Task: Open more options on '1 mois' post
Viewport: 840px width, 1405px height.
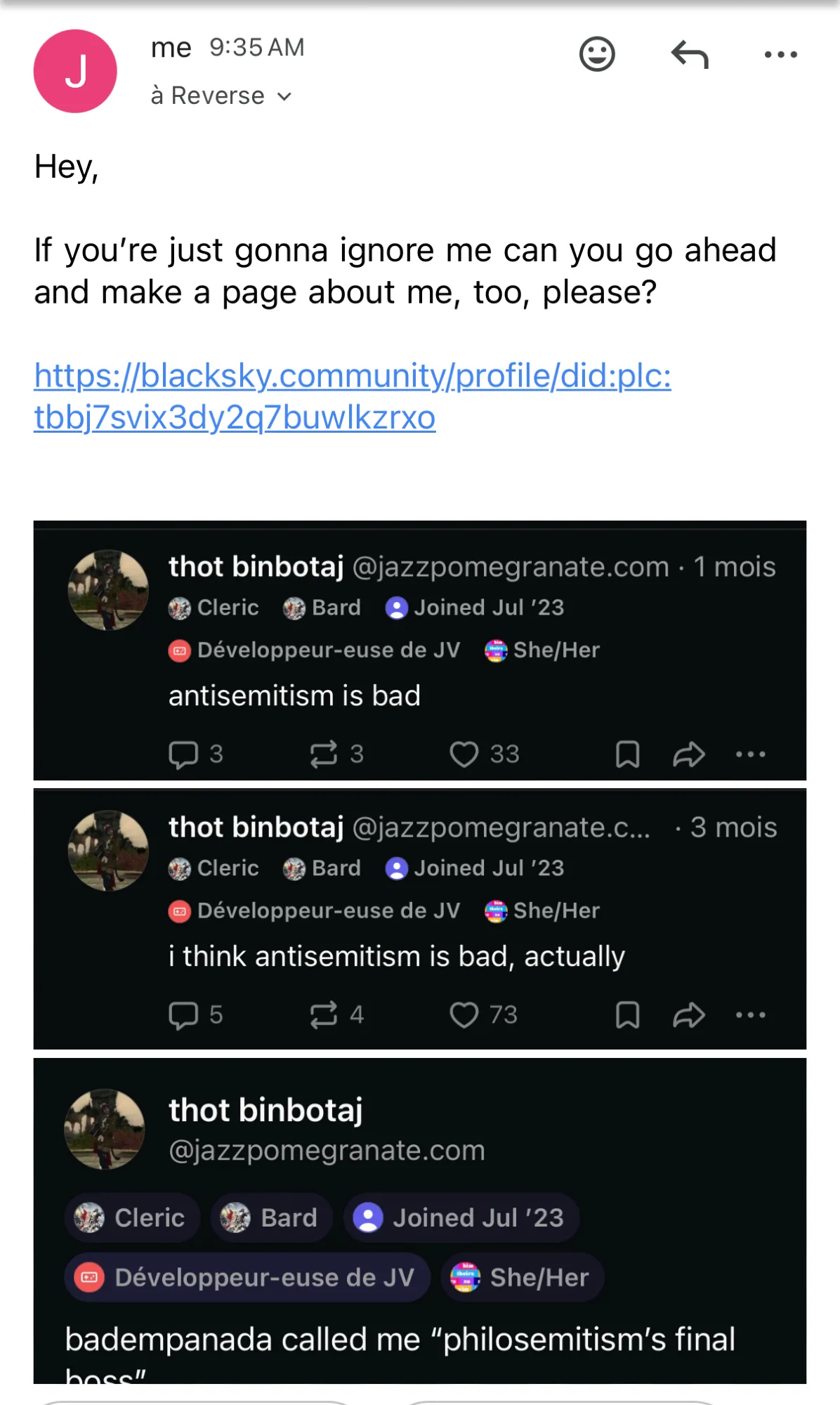Action: tap(750, 754)
